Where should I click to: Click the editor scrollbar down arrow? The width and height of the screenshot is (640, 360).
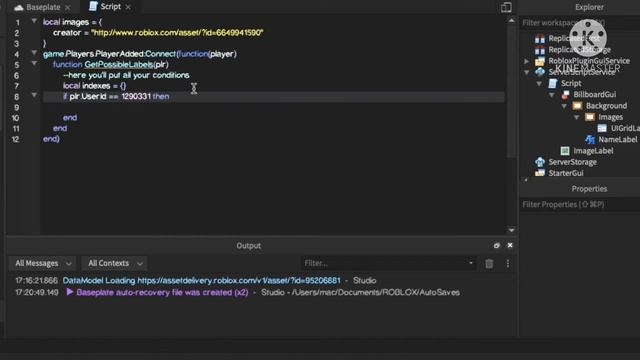coord(511,230)
